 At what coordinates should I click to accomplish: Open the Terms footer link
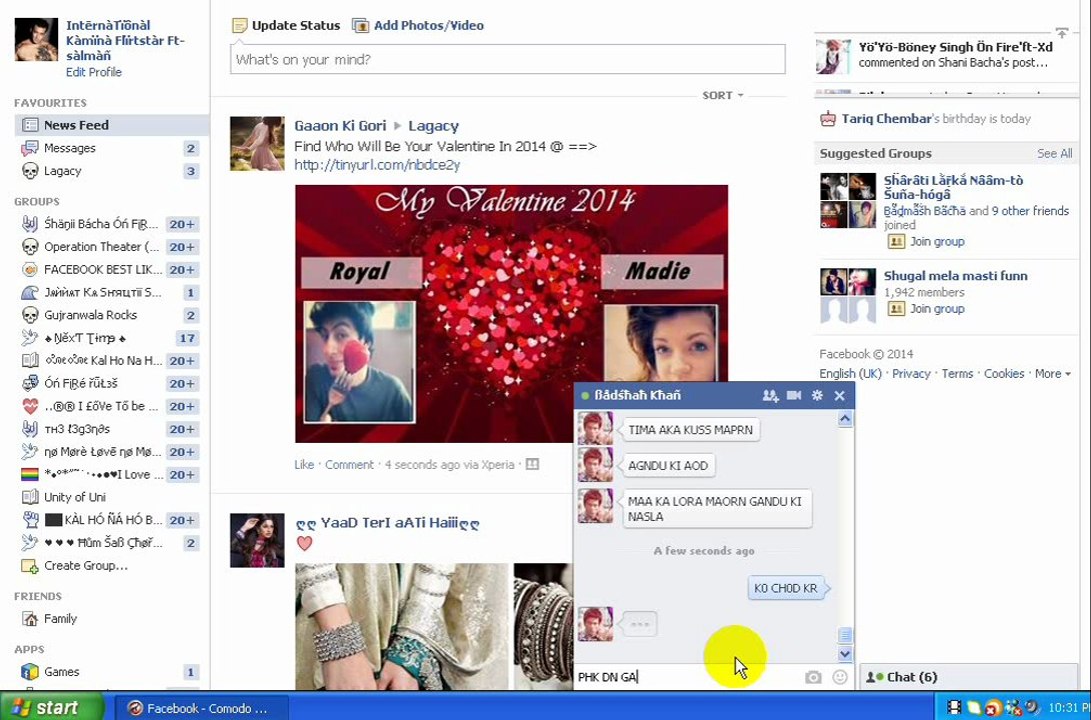coord(957,374)
